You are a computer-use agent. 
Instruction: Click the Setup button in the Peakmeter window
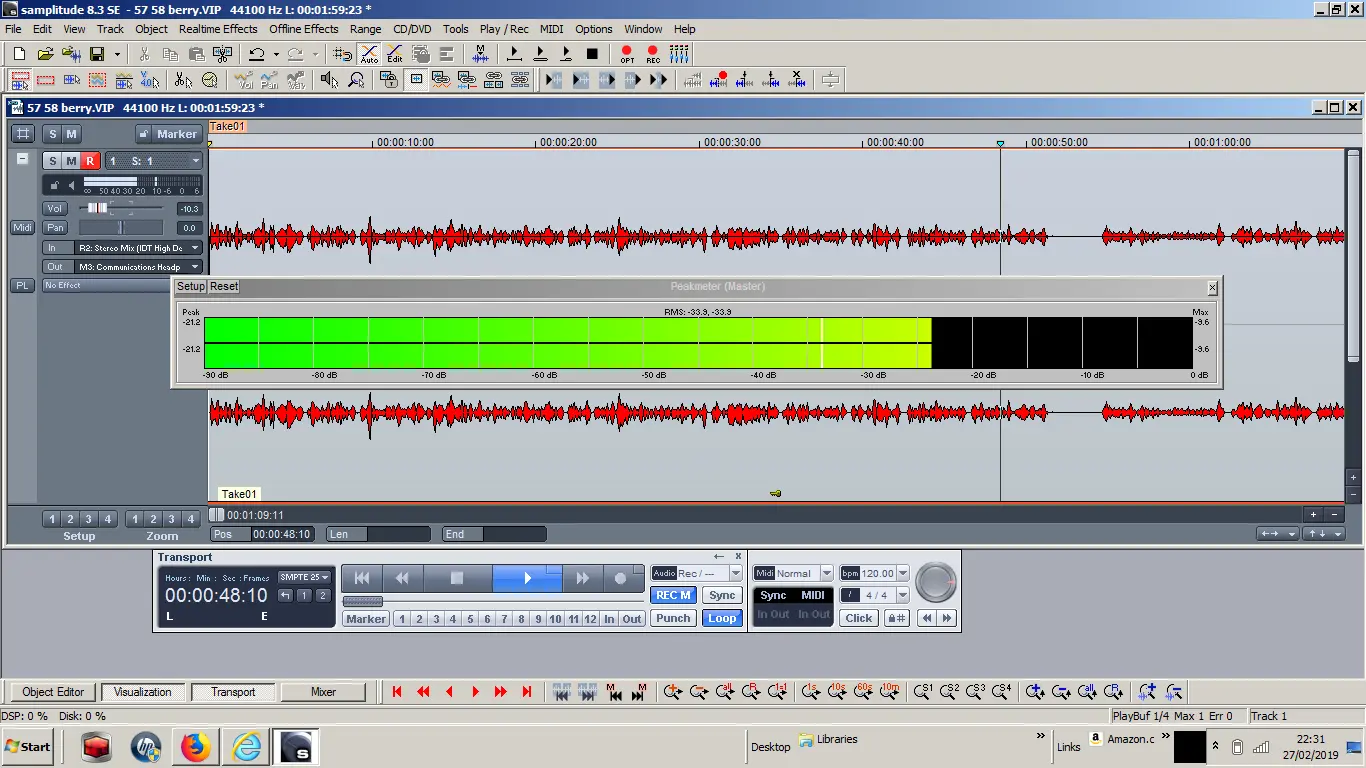[x=190, y=287]
